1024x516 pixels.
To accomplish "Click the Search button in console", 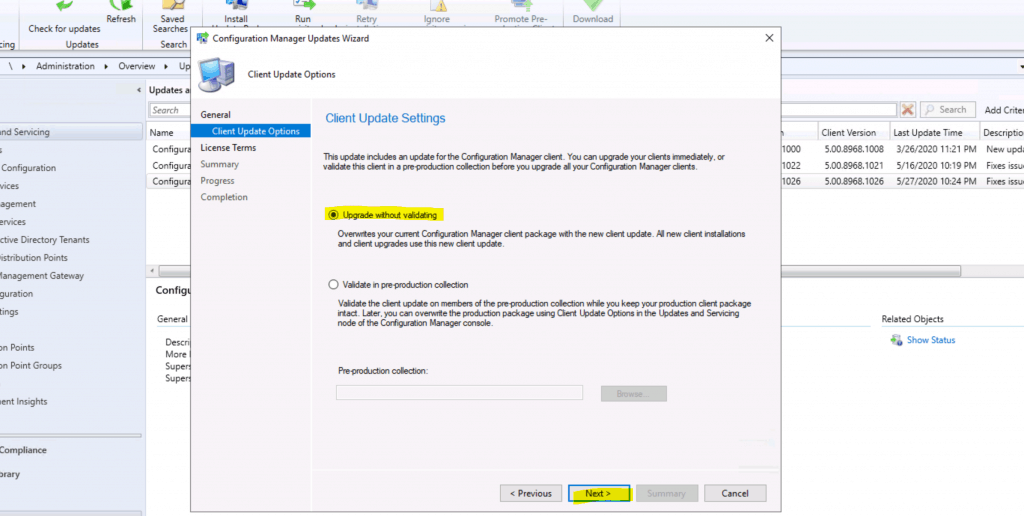I will (x=947, y=110).
